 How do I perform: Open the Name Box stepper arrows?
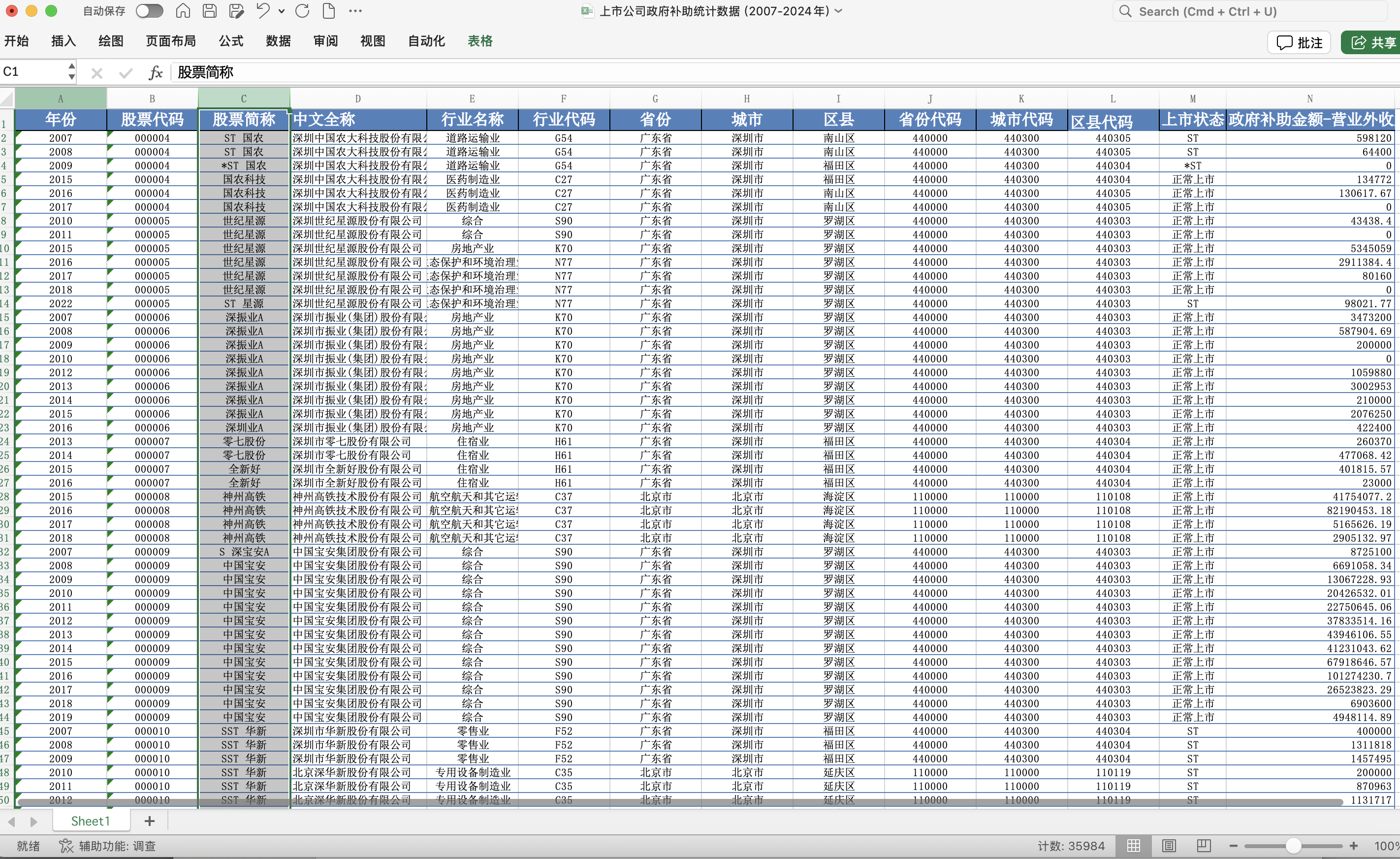tap(71, 71)
